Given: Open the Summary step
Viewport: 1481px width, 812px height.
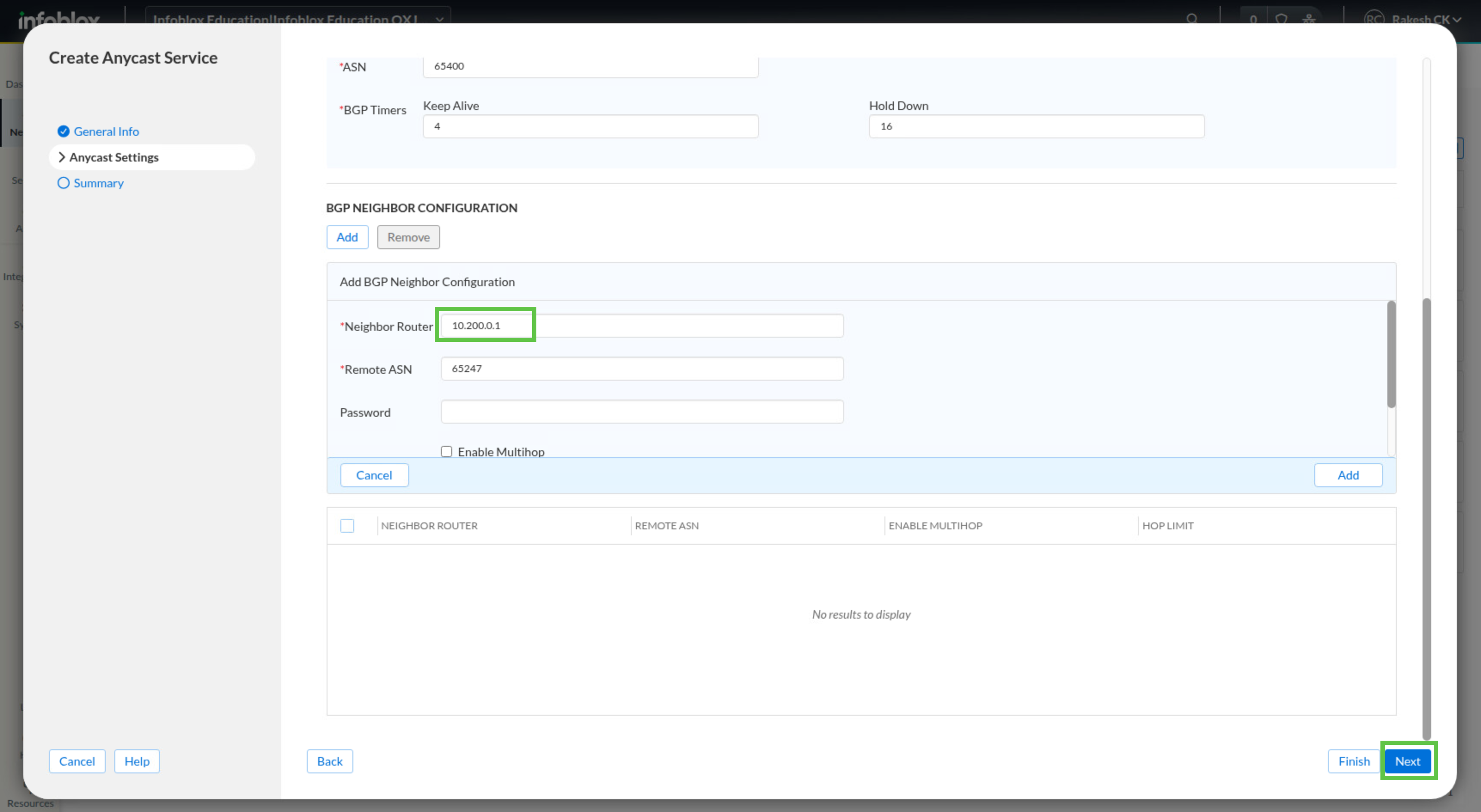Looking at the screenshot, I should pos(98,183).
